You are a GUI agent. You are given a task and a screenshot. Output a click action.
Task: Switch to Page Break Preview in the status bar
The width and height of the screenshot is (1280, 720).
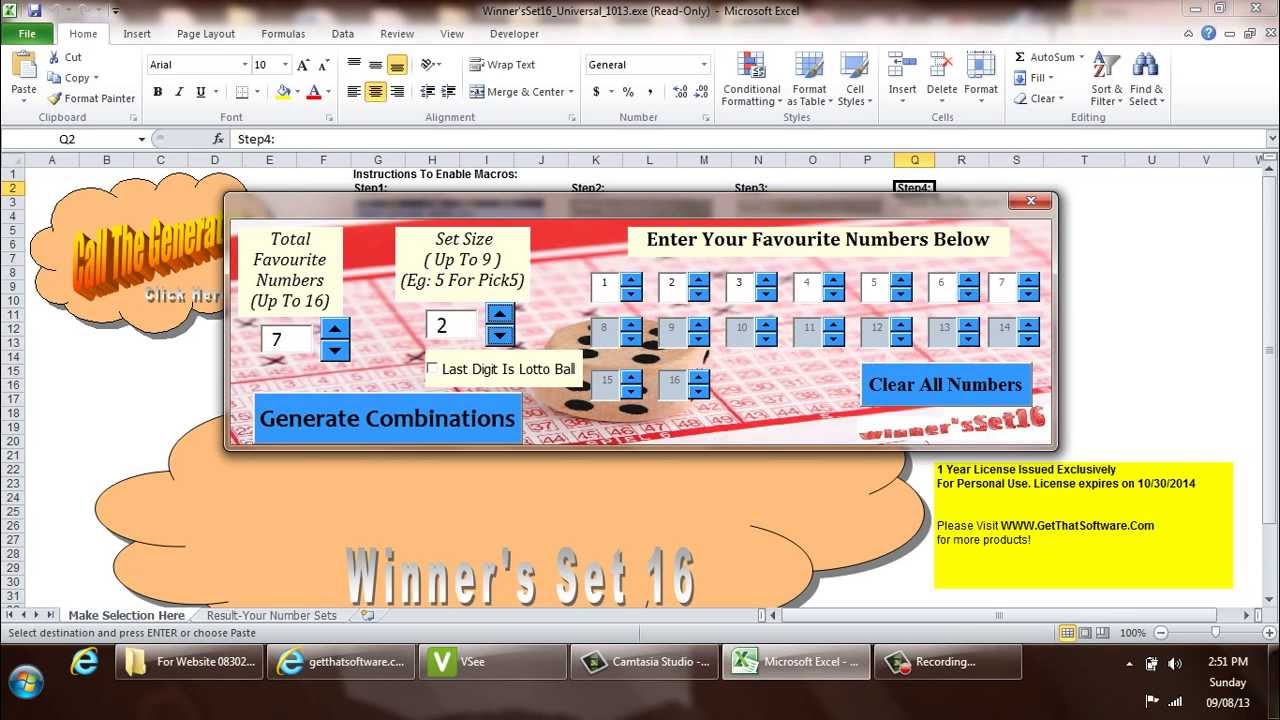click(x=1105, y=633)
